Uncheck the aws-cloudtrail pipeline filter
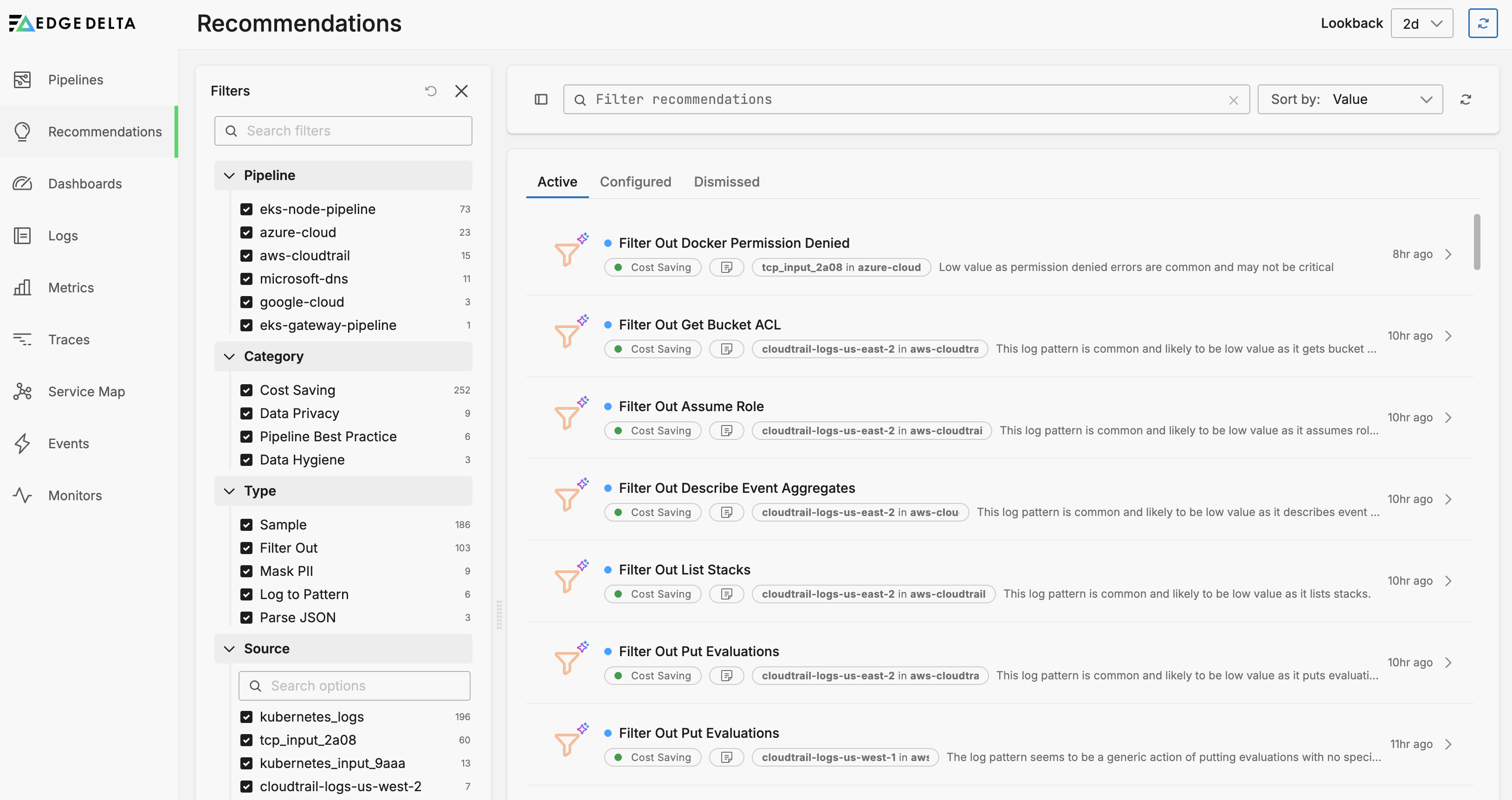 pyautogui.click(x=246, y=255)
